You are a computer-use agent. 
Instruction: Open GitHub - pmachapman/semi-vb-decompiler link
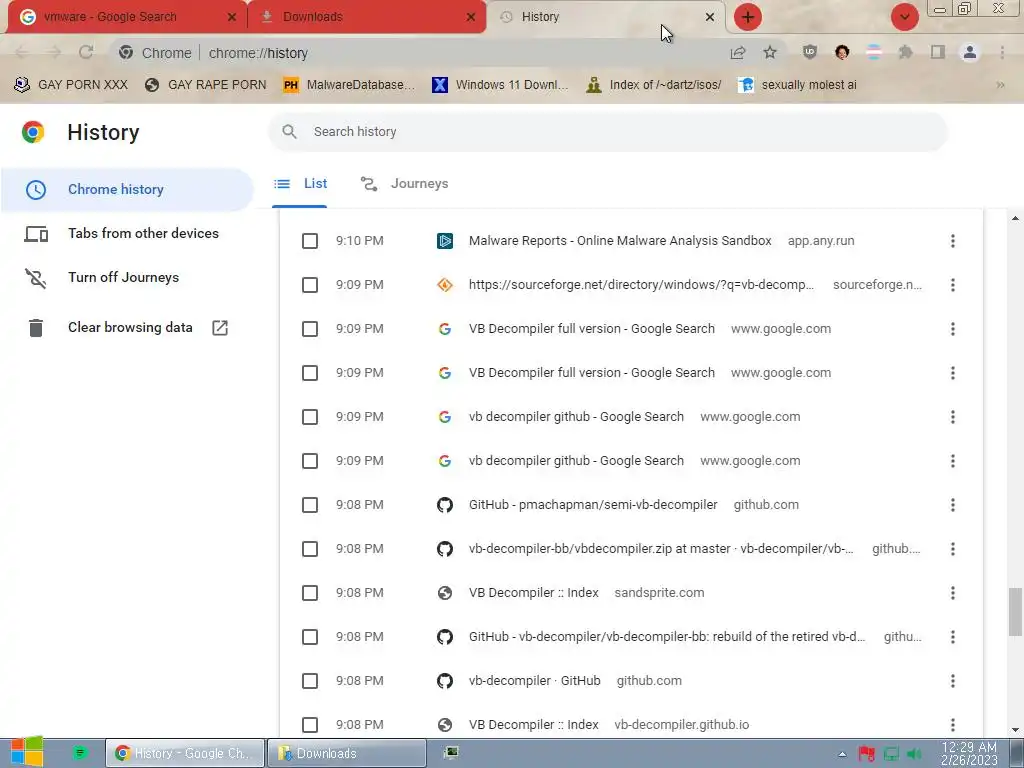pyautogui.click(x=593, y=505)
